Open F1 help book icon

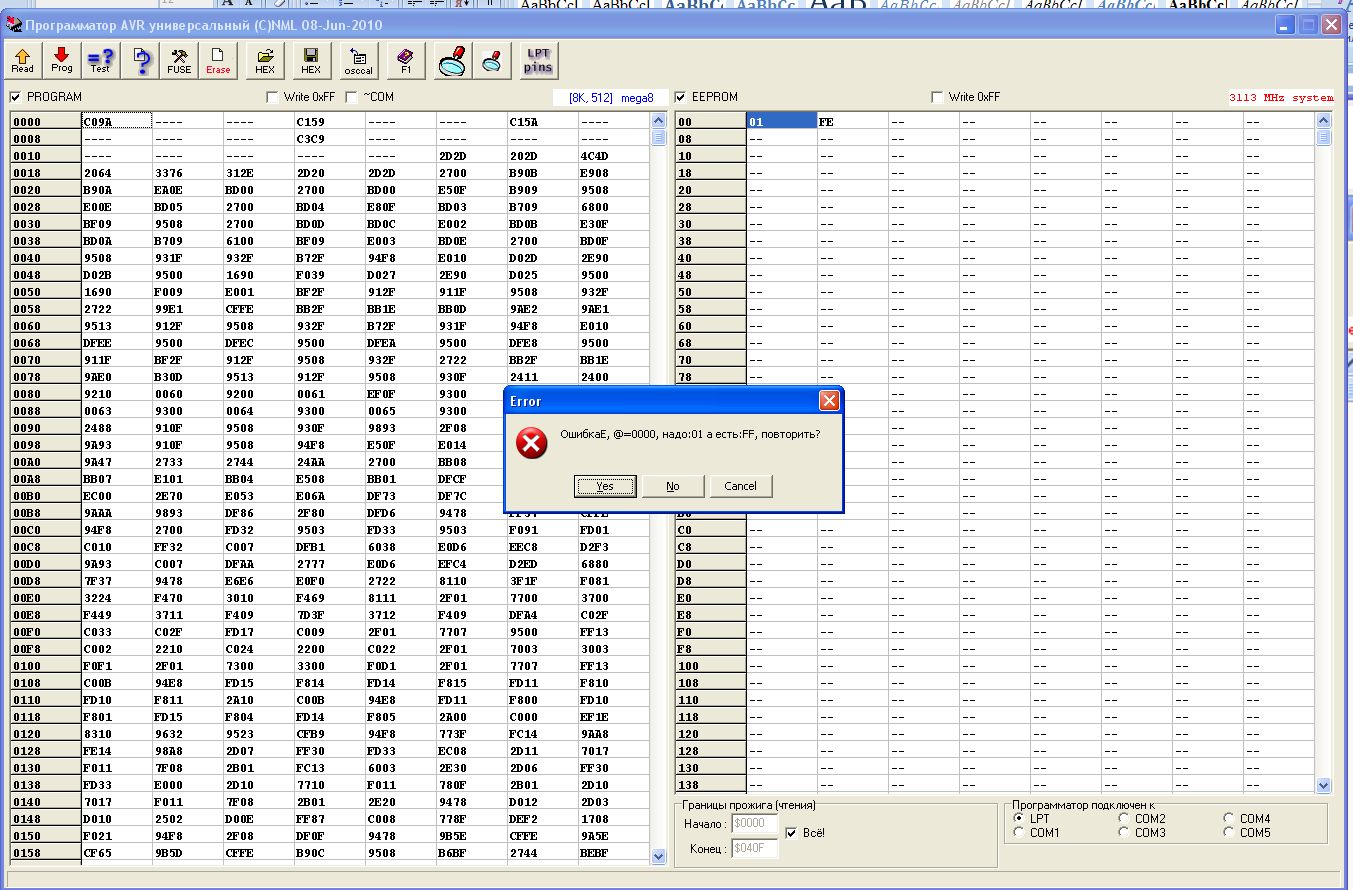click(x=405, y=61)
